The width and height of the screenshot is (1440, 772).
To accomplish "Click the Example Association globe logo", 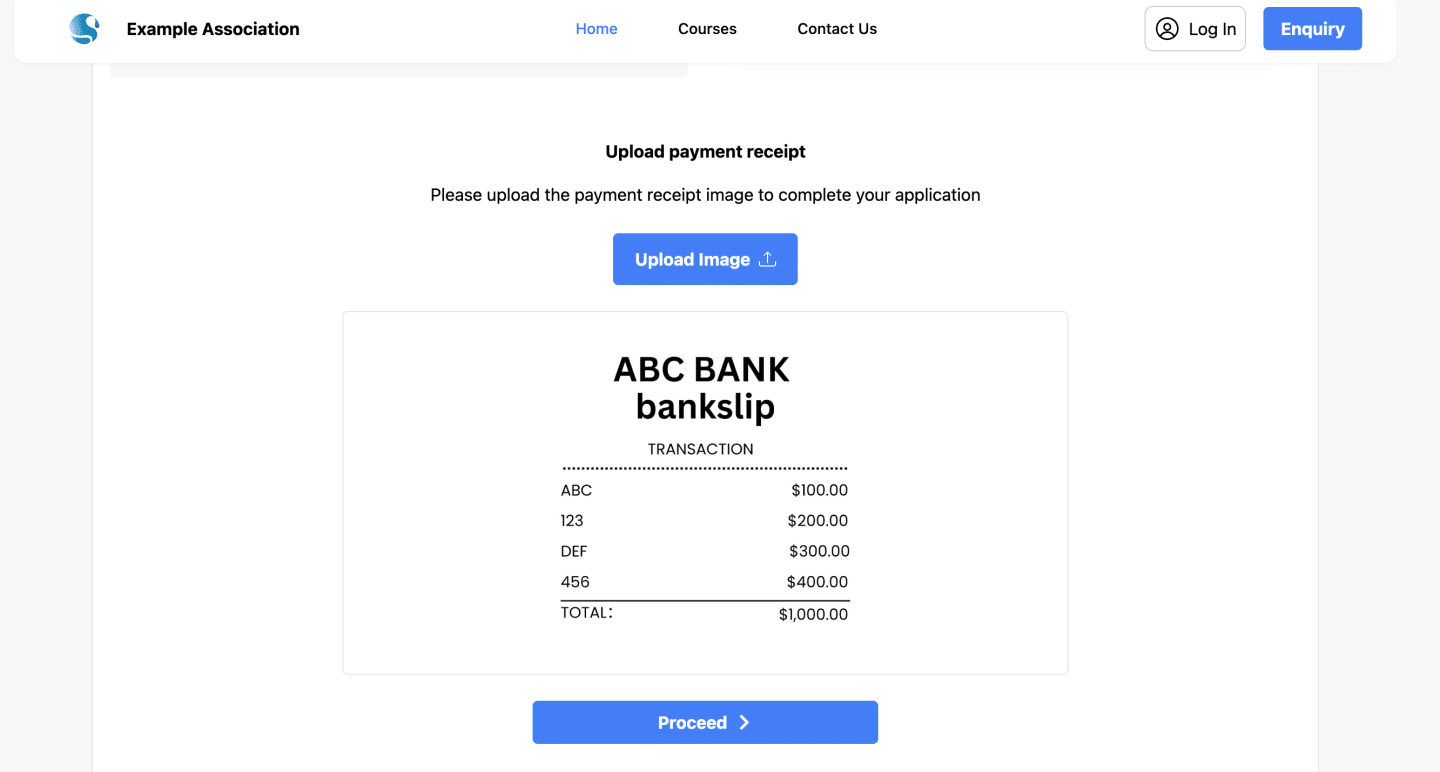I will tap(85, 29).
